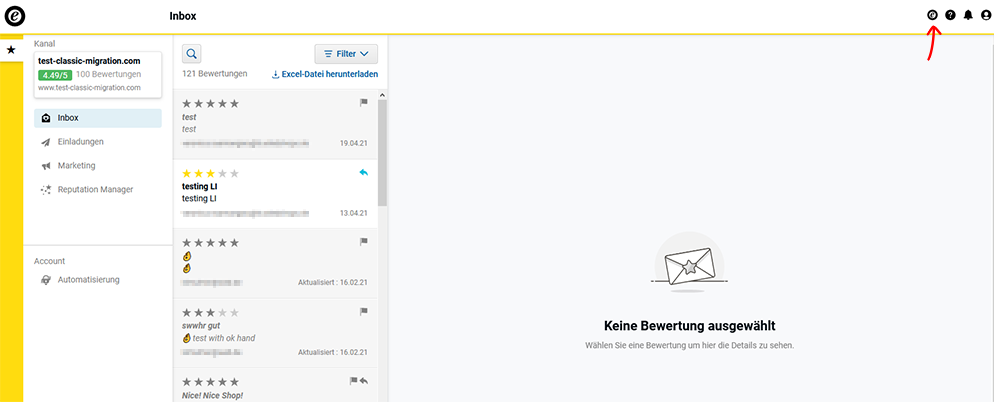Open the star reviews tab in yellow sidebar

11,50
